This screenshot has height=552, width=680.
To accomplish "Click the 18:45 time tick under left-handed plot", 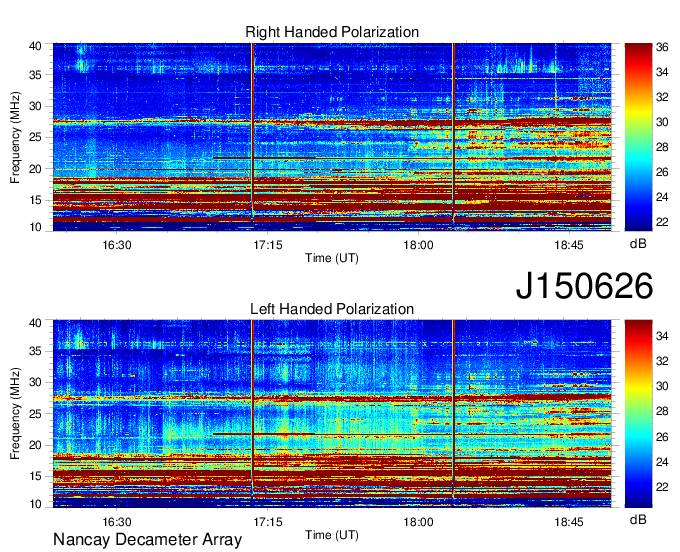I will [569, 522].
